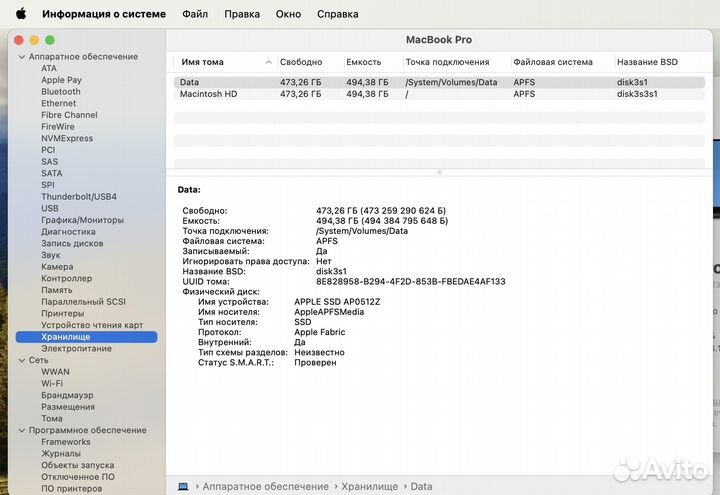Open the Информация о системе menu

tap(104, 14)
